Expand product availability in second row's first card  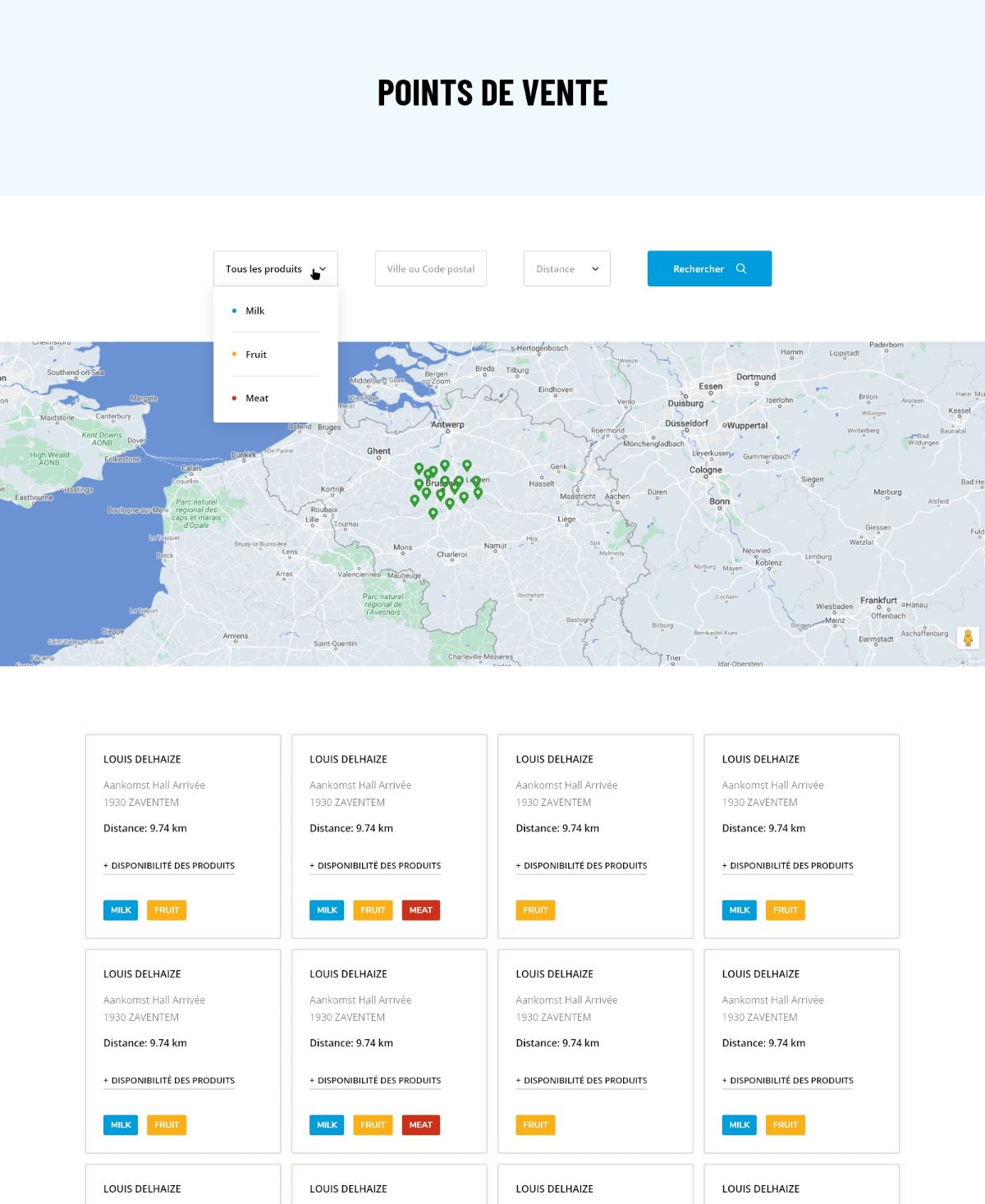(x=169, y=1081)
